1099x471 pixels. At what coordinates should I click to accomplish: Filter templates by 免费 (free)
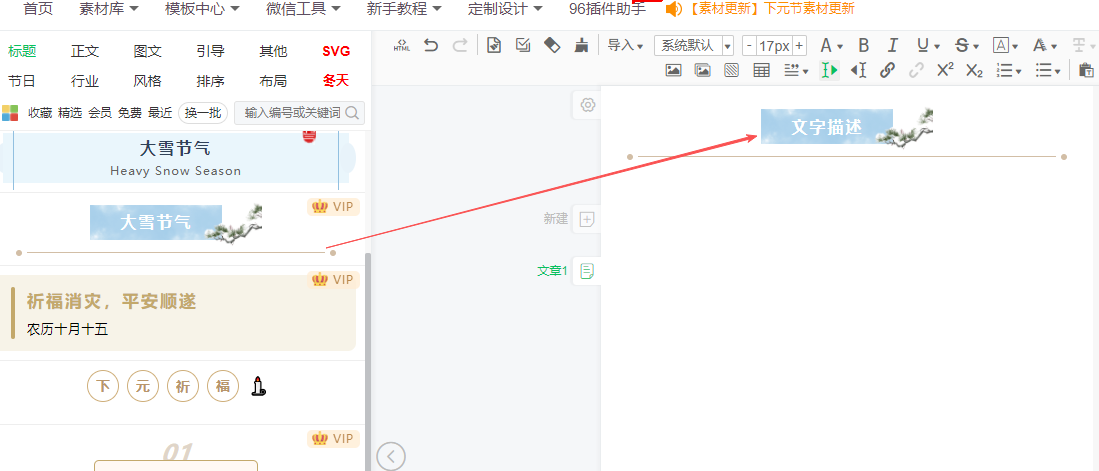click(x=130, y=113)
